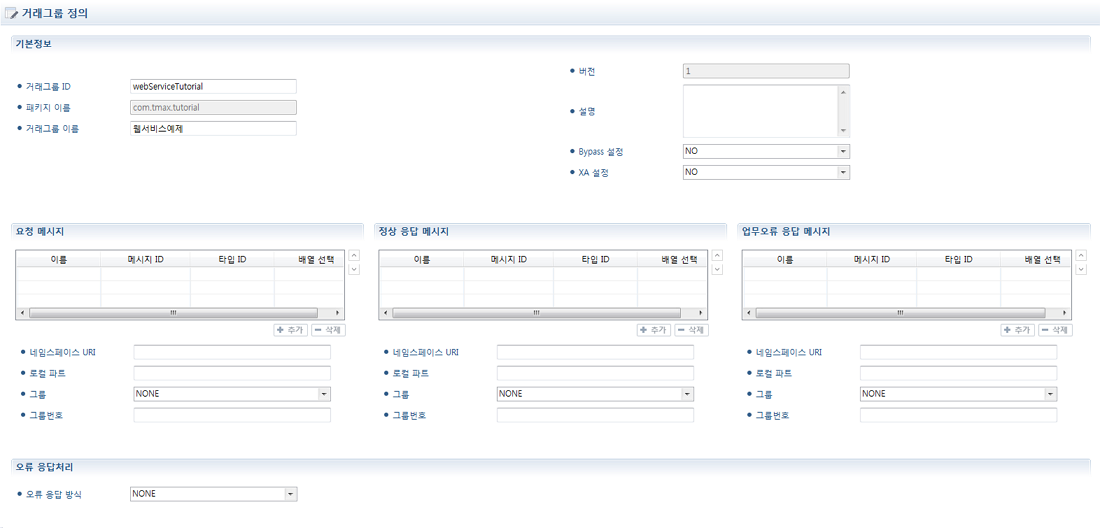This screenshot has width=1100, height=528.
Task: Click the 거래그룹 ID input field
Action: tap(213, 86)
